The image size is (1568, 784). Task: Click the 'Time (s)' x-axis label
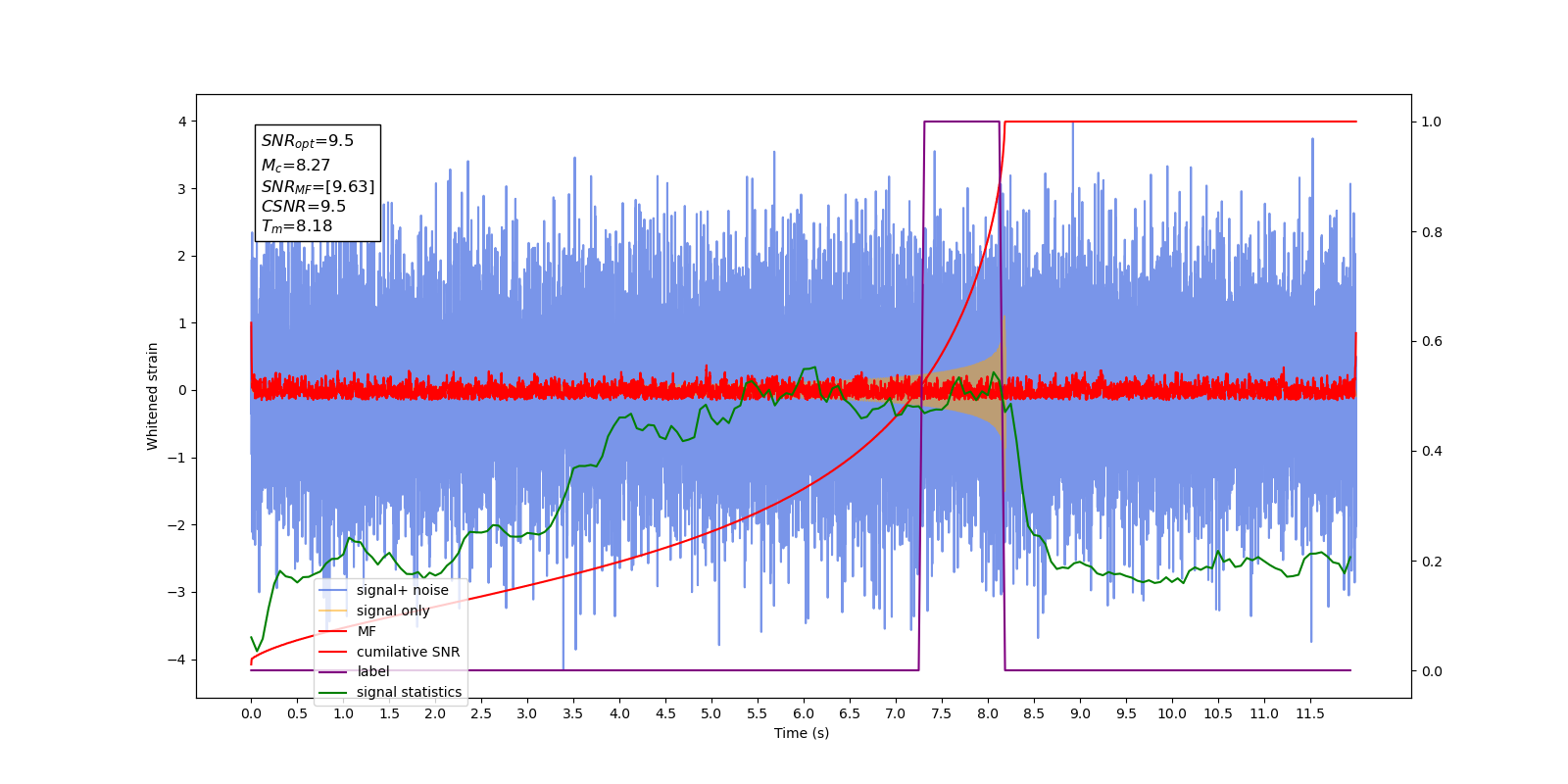(x=802, y=733)
